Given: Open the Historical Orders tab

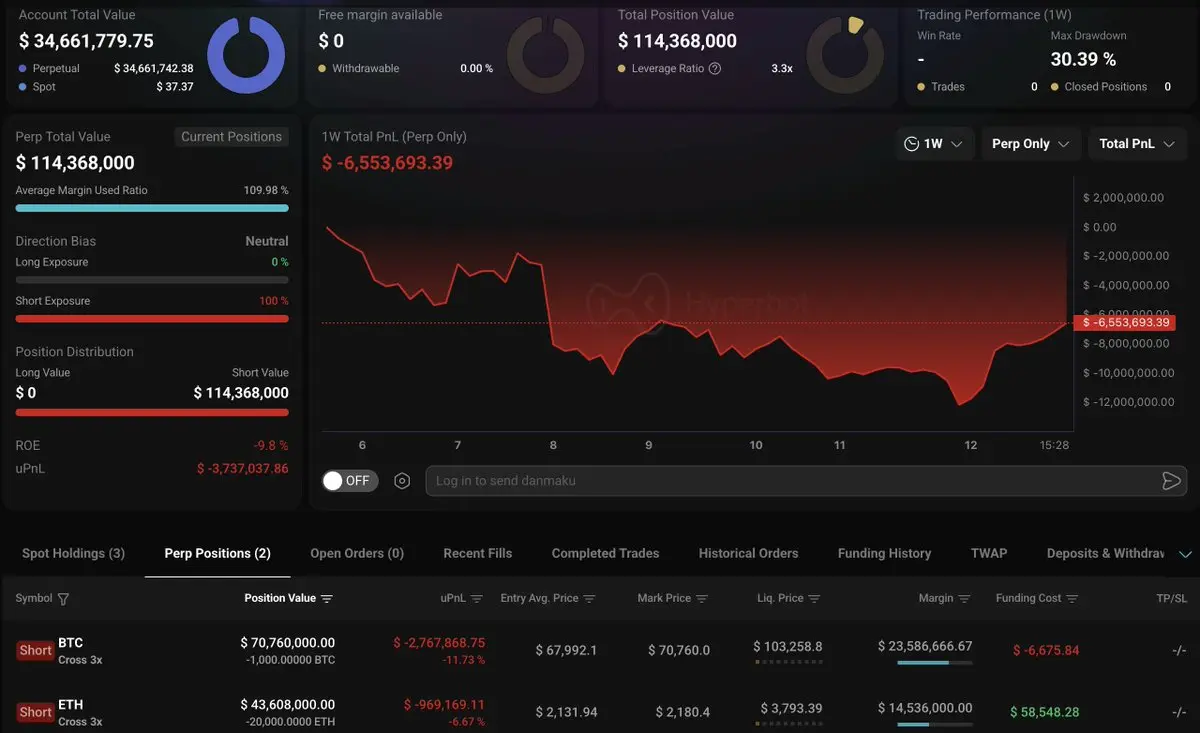Looking at the screenshot, I should pos(748,553).
